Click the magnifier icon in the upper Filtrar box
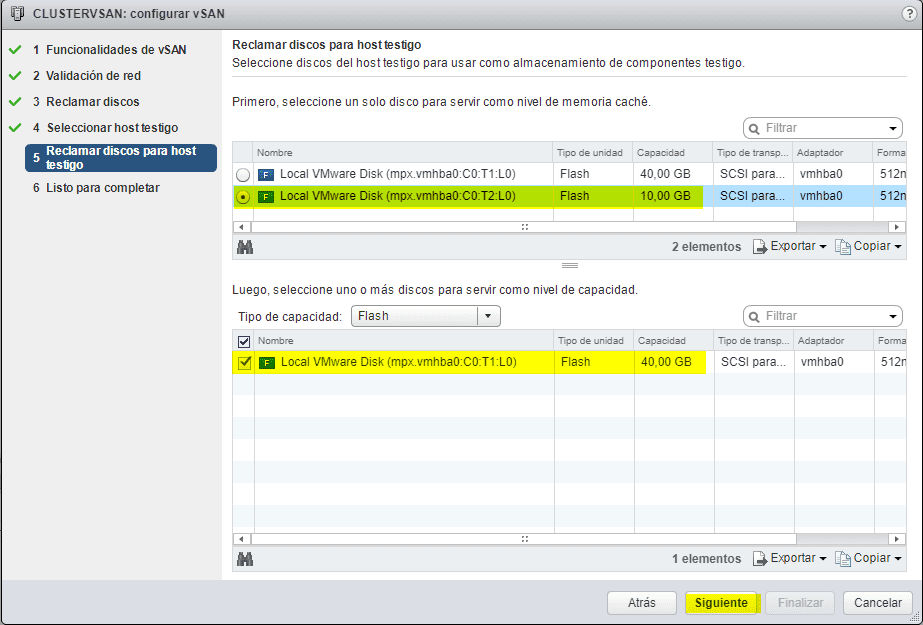 [752, 128]
